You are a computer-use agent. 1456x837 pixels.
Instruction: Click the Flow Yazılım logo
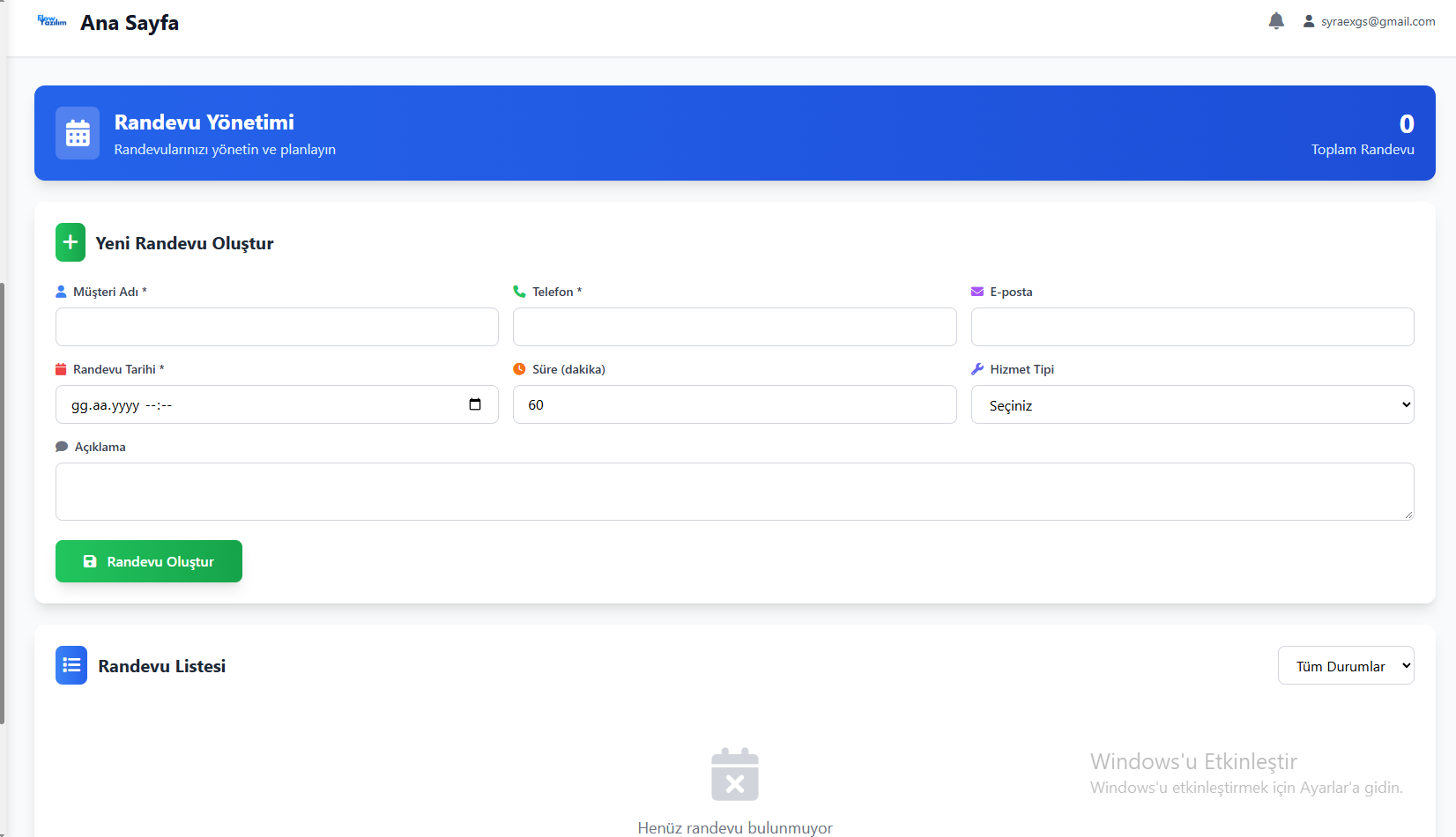[52, 21]
